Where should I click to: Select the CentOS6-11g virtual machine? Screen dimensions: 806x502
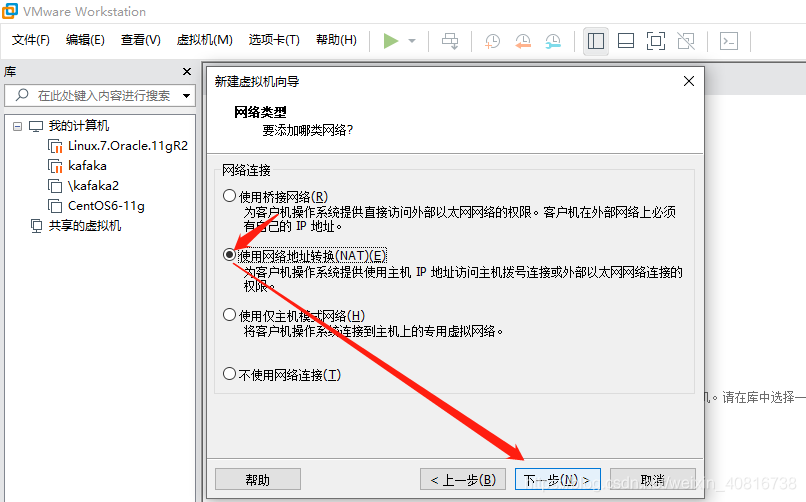pos(106,206)
